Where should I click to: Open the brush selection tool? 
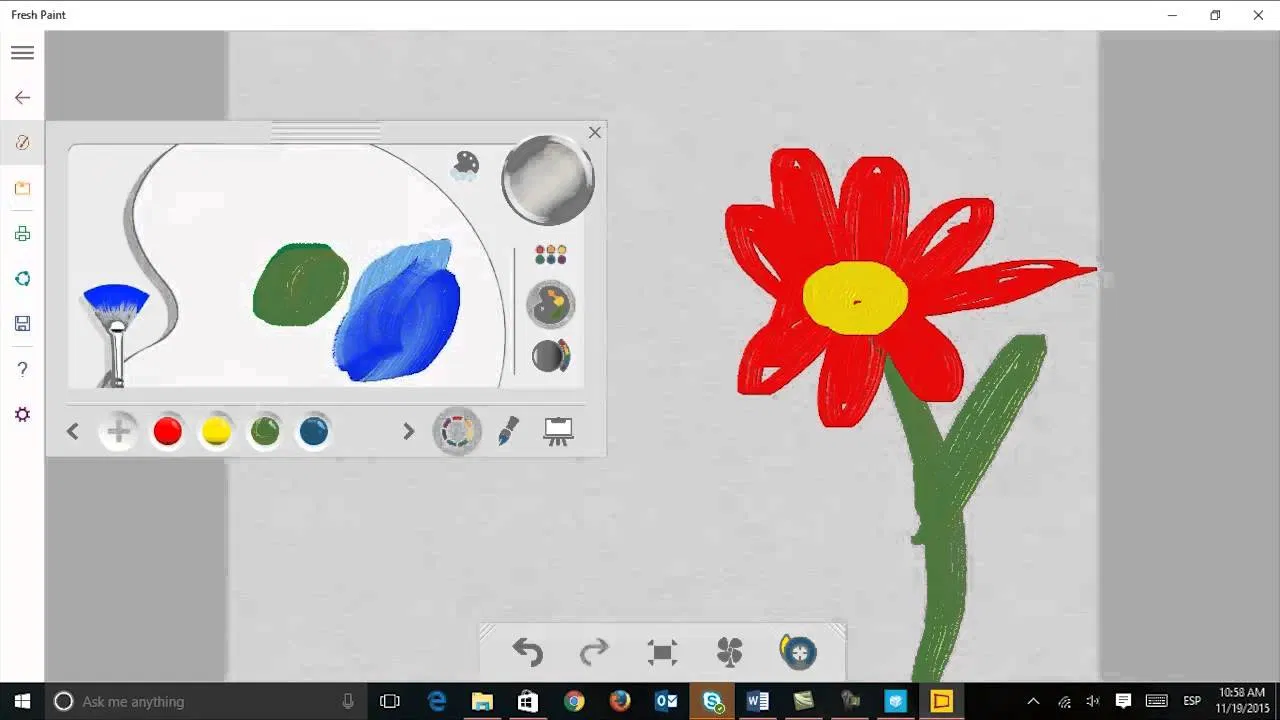508,431
